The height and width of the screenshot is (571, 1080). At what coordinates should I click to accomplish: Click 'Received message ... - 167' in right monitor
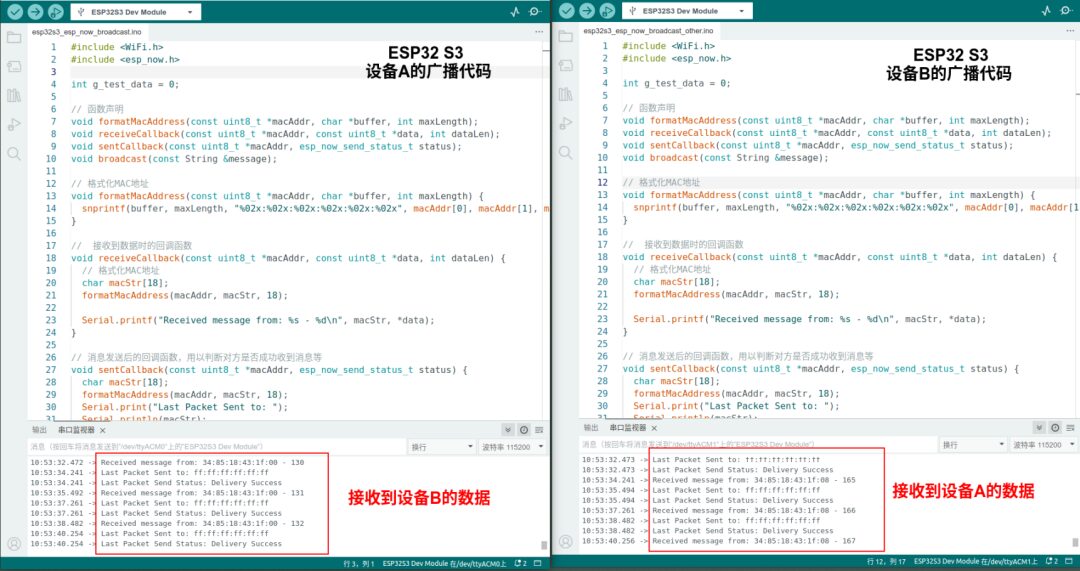click(x=754, y=541)
